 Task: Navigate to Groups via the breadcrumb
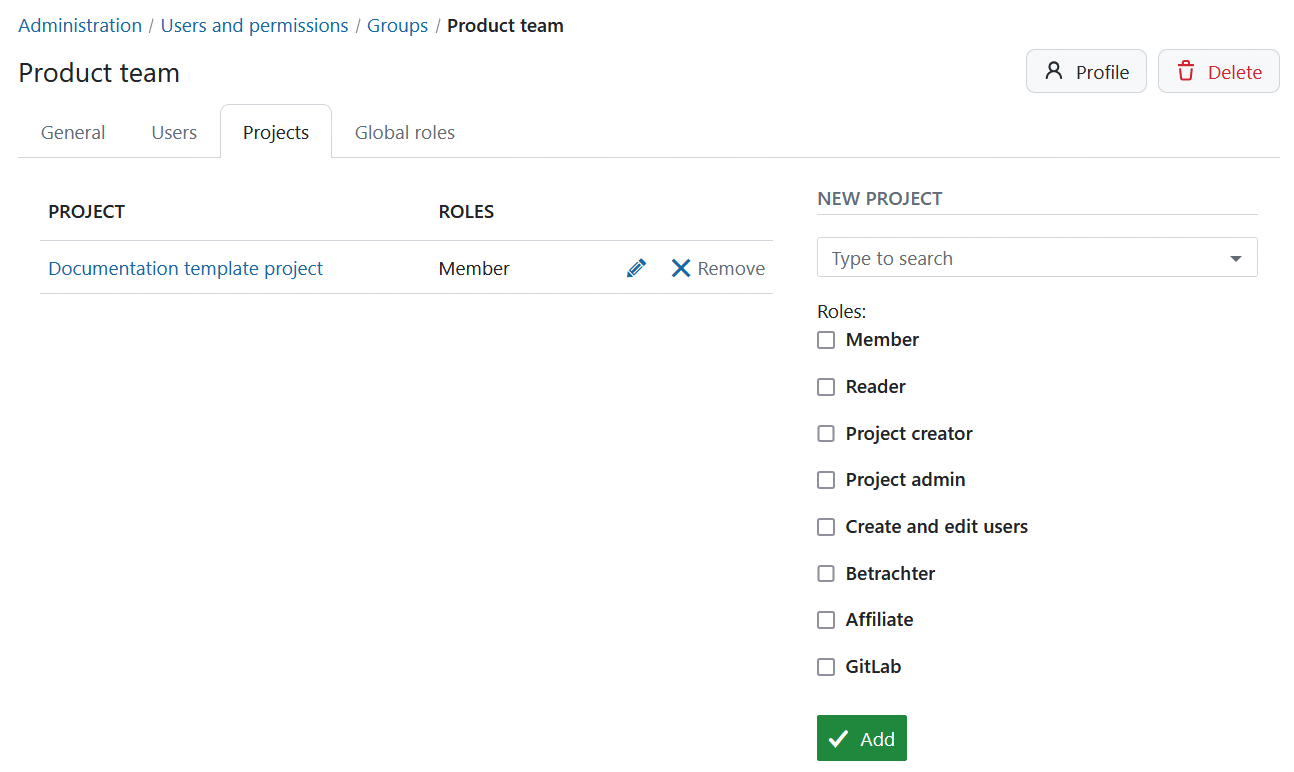click(x=397, y=25)
